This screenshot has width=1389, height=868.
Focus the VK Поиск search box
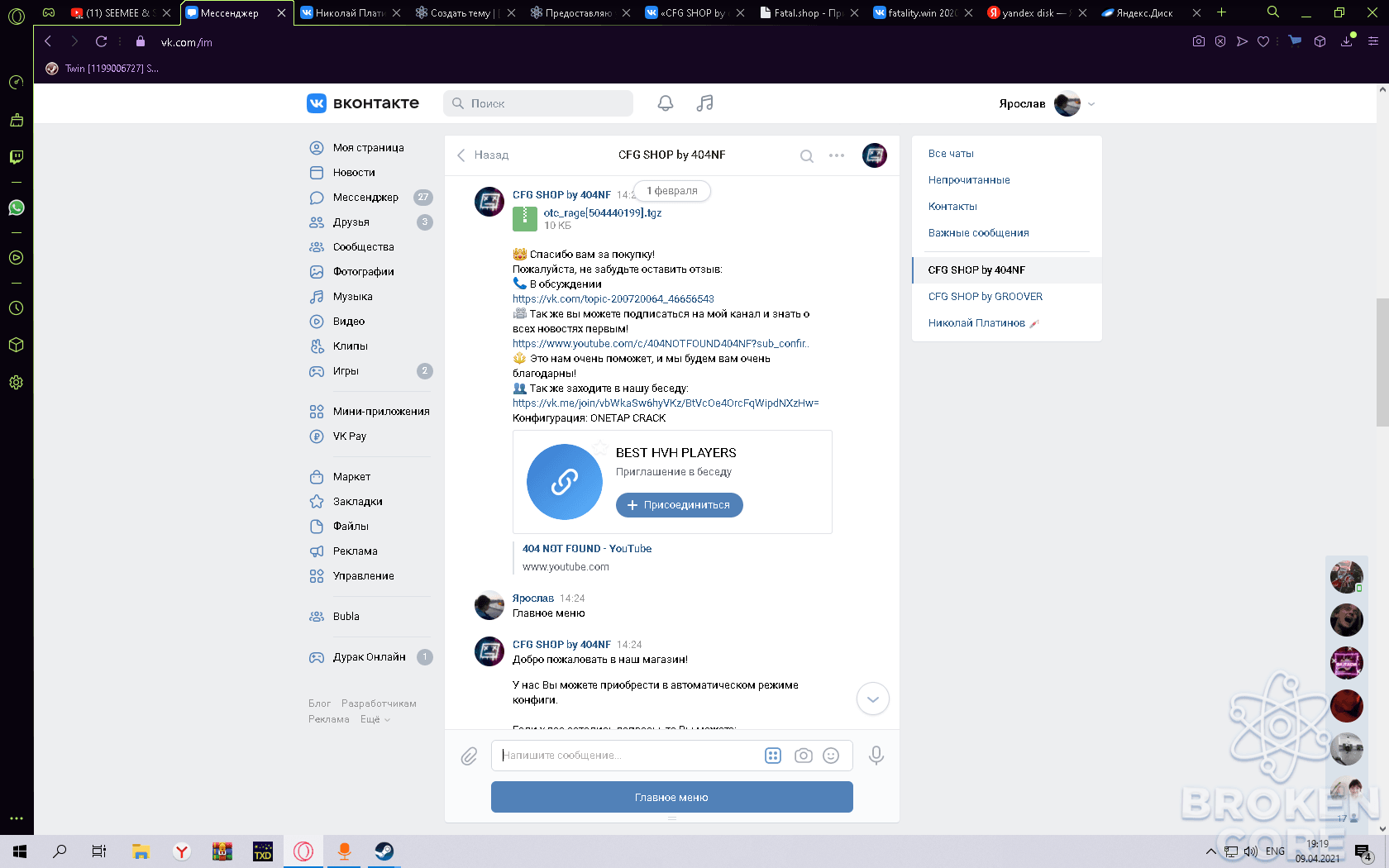coord(538,103)
